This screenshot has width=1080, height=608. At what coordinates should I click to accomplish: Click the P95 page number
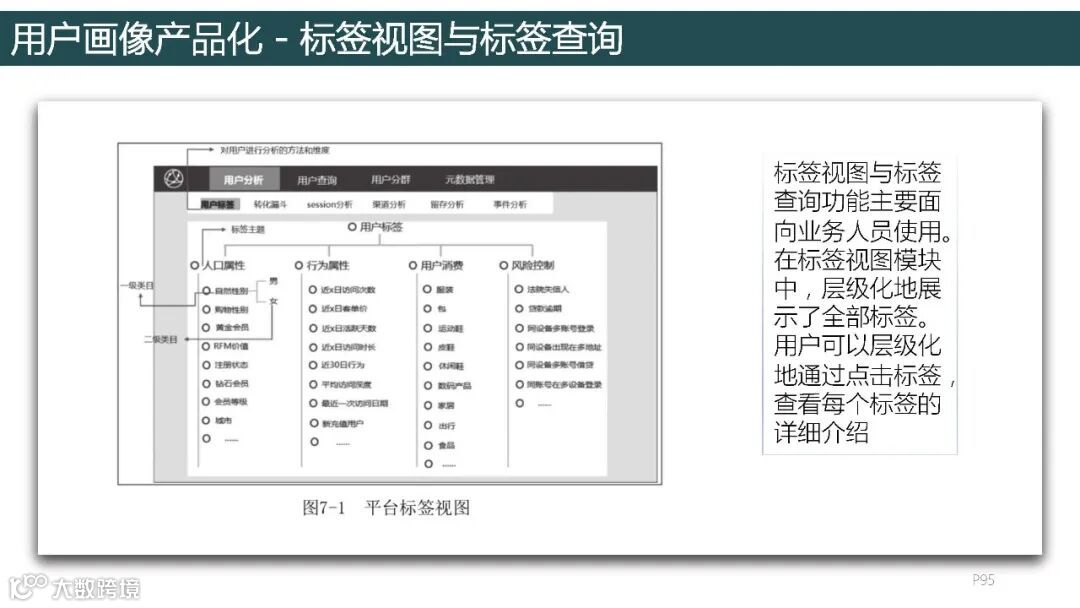coord(984,580)
